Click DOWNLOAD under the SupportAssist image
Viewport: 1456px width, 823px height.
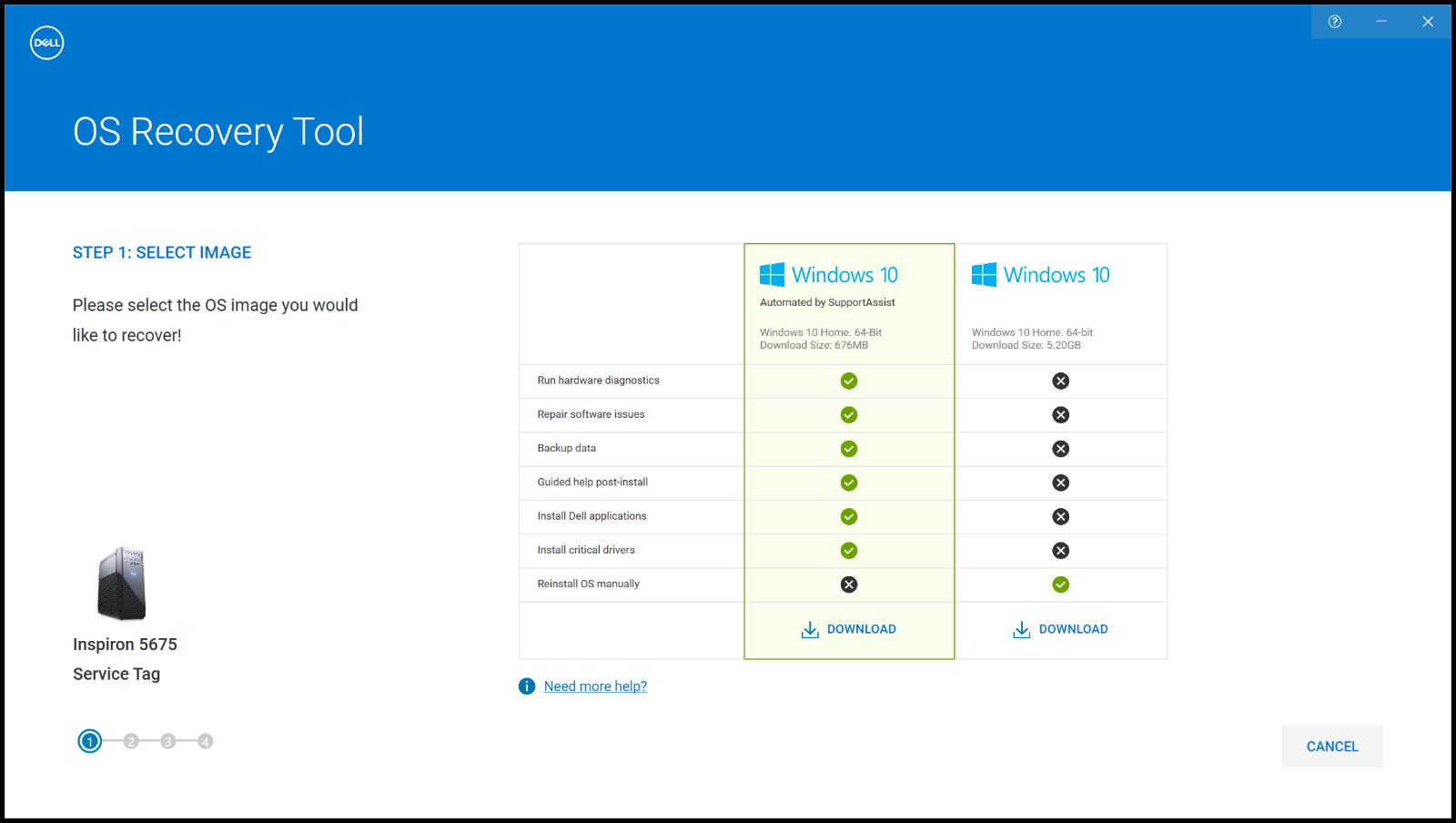(862, 628)
